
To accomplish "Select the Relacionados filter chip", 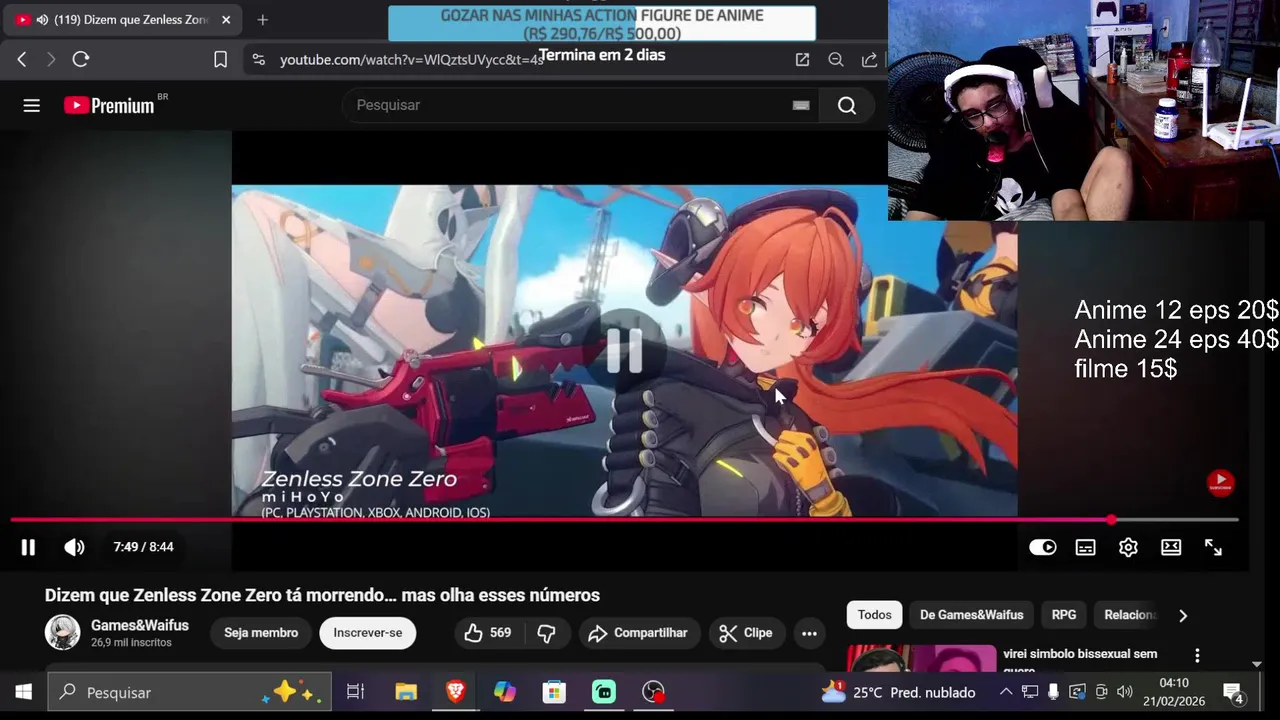I will (1130, 615).
